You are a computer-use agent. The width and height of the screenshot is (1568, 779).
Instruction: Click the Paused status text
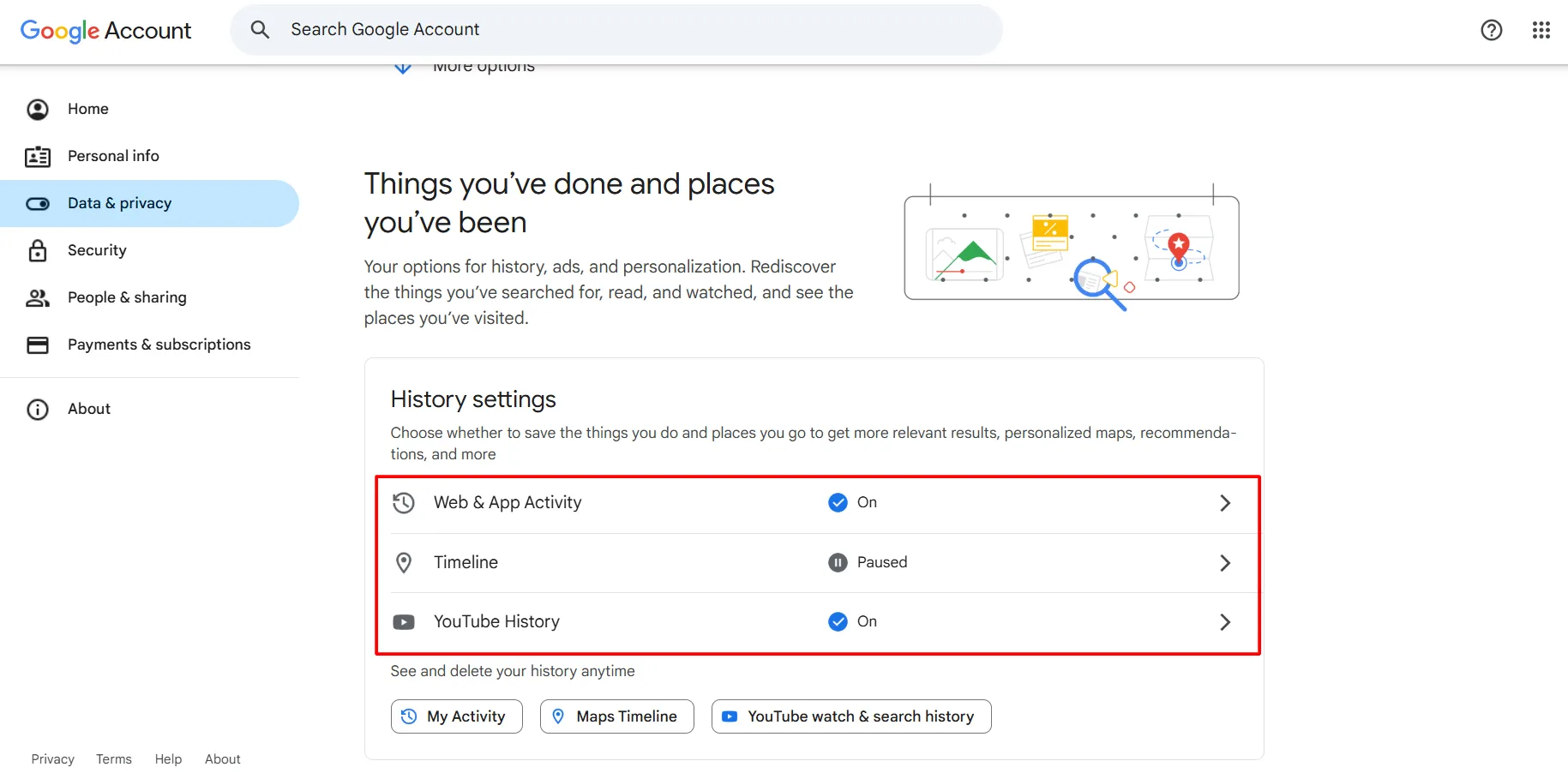pyautogui.click(x=882, y=562)
